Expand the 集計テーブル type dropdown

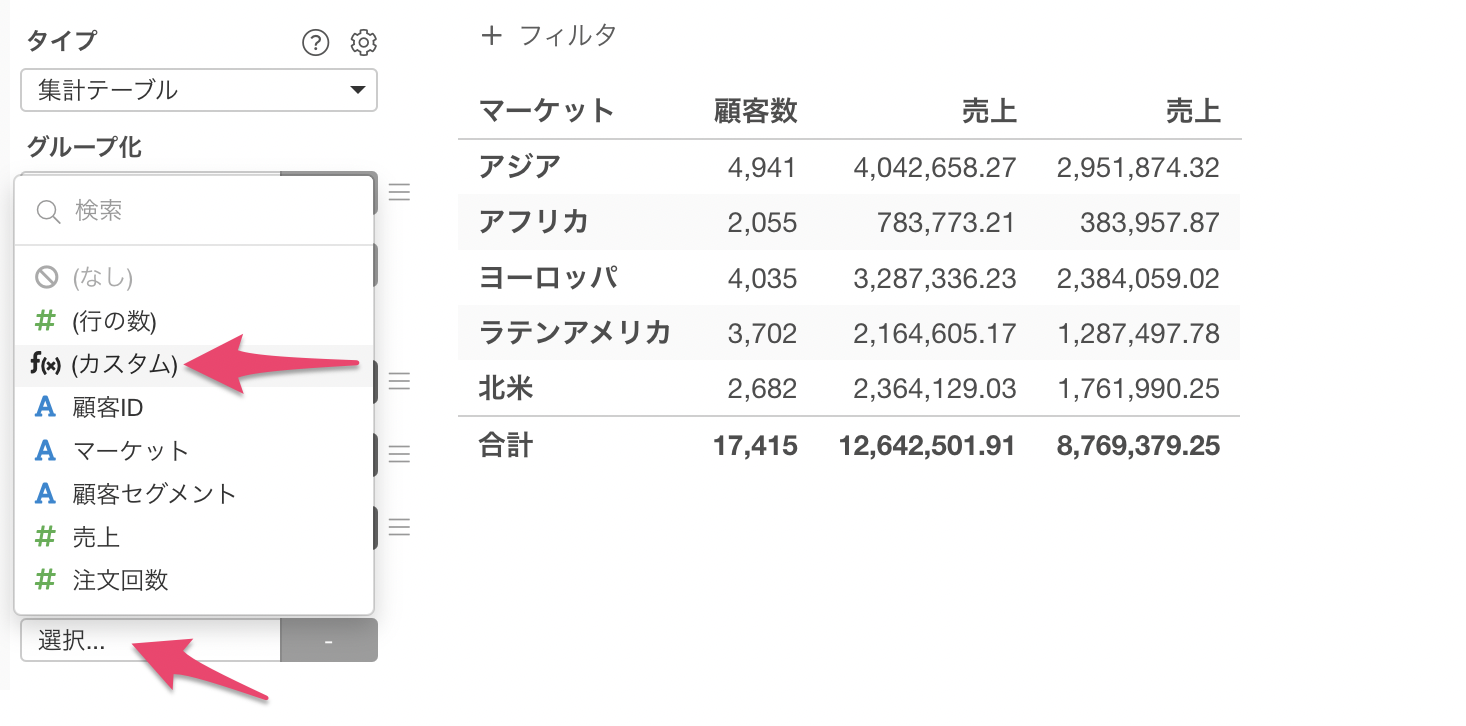[199, 90]
